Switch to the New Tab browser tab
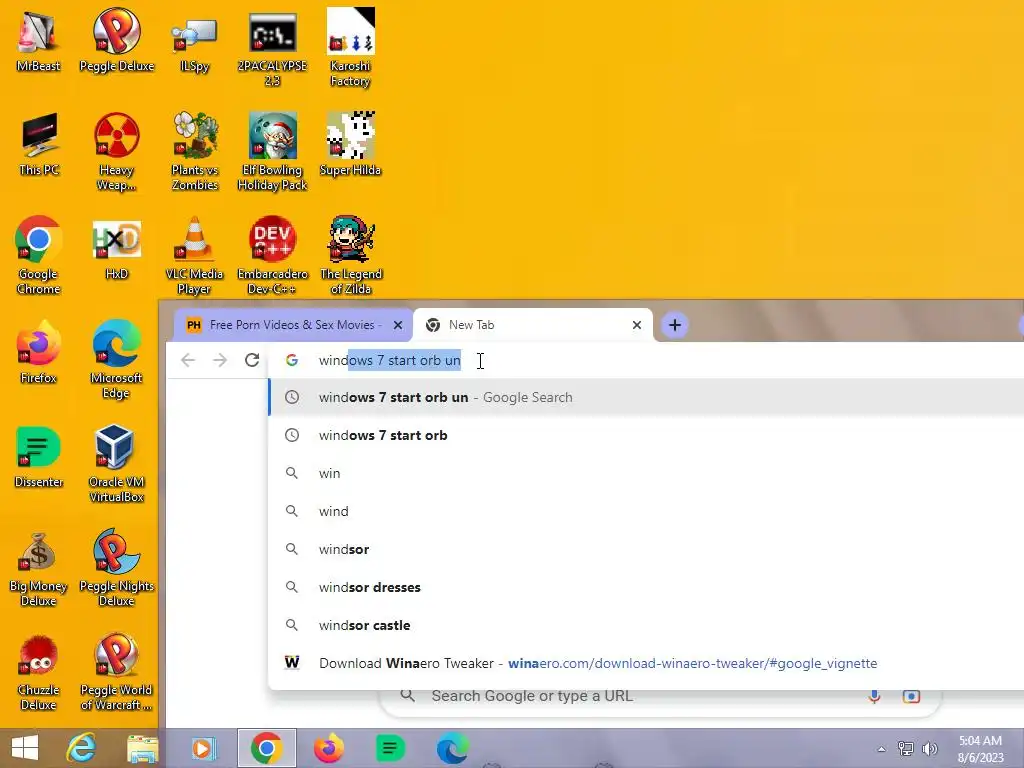This screenshot has height=768, width=1024. pyautogui.click(x=532, y=325)
